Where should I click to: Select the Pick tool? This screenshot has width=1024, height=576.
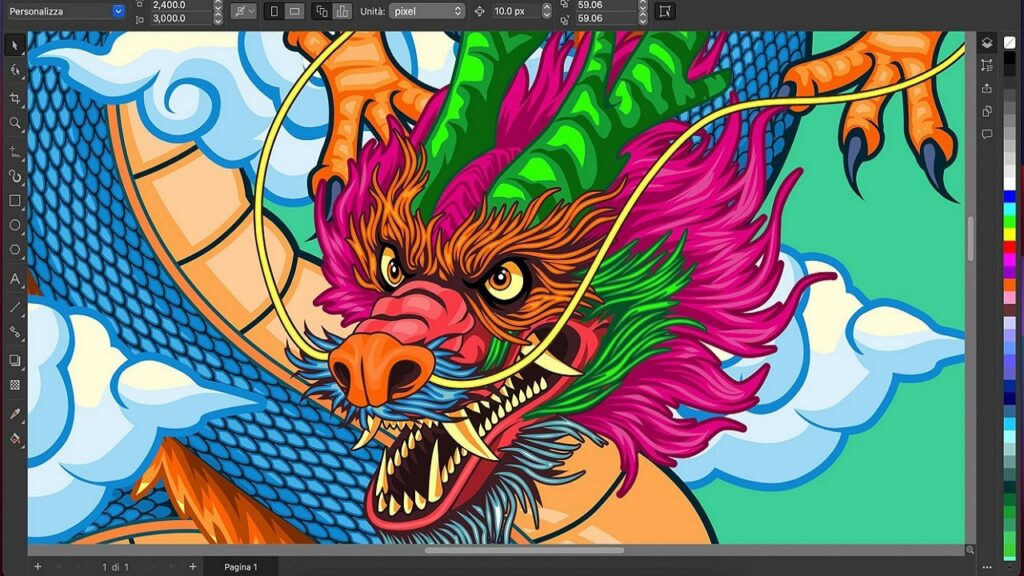[12, 46]
